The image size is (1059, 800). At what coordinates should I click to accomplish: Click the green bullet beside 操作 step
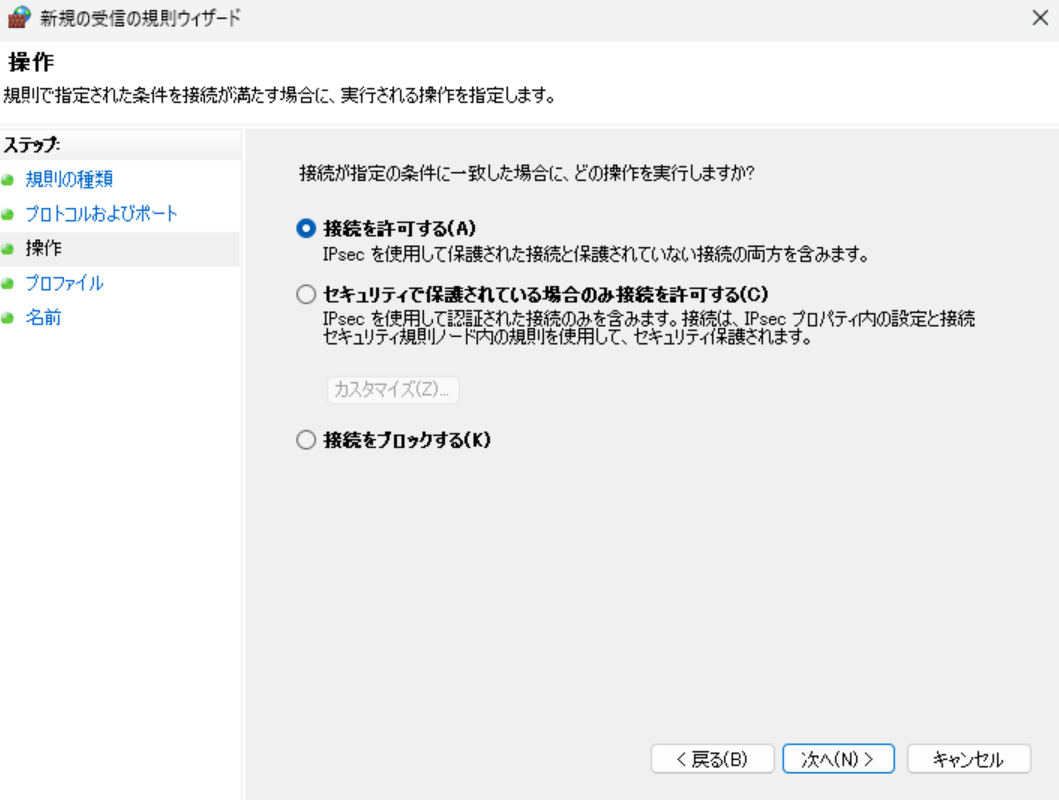coord(8,249)
